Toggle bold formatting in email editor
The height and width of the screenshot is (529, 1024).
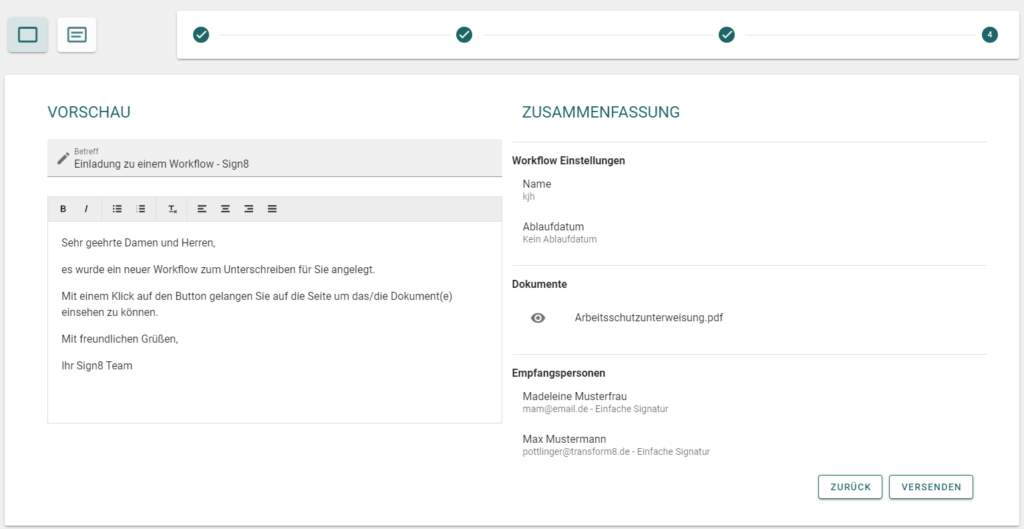click(63, 209)
